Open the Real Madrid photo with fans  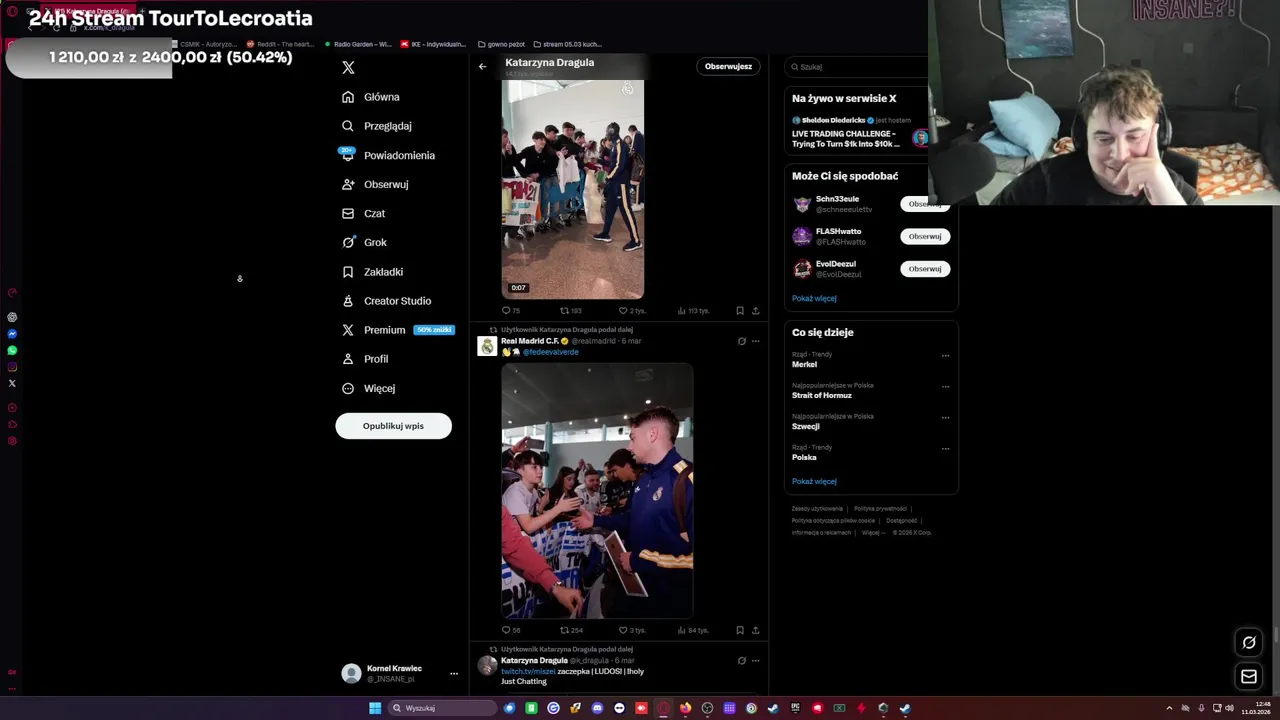click(597, 491)
